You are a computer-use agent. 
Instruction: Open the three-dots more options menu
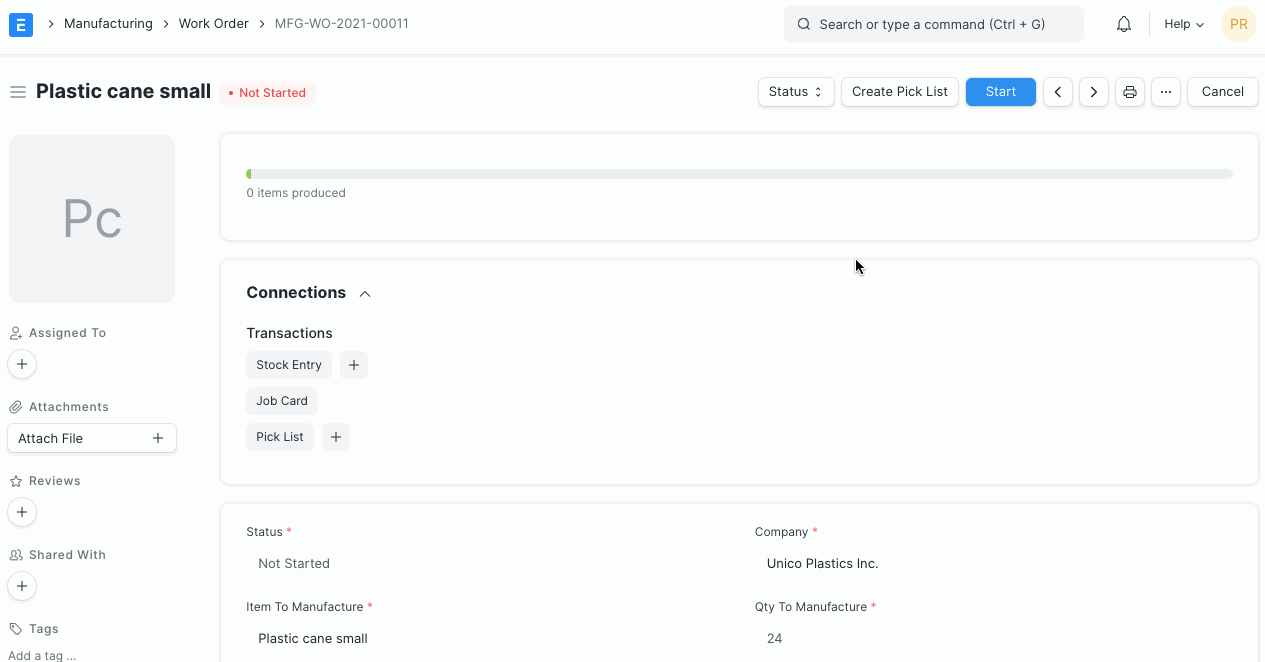coord(1166,92)
